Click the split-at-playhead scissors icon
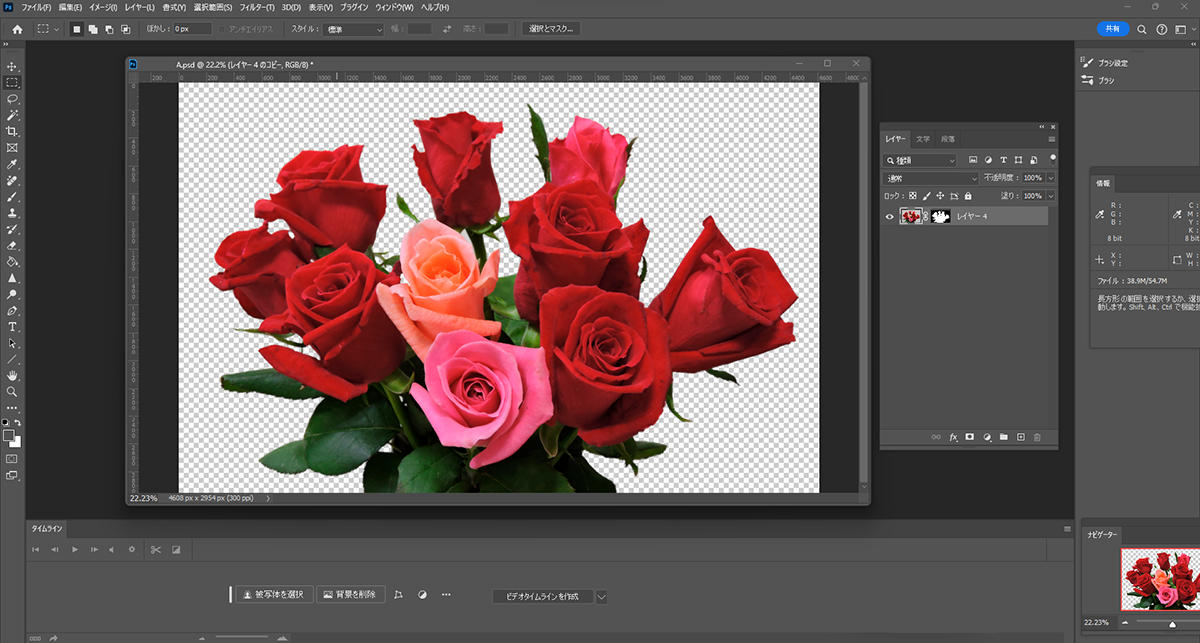The image size is (1200, 643). (155, 549)
